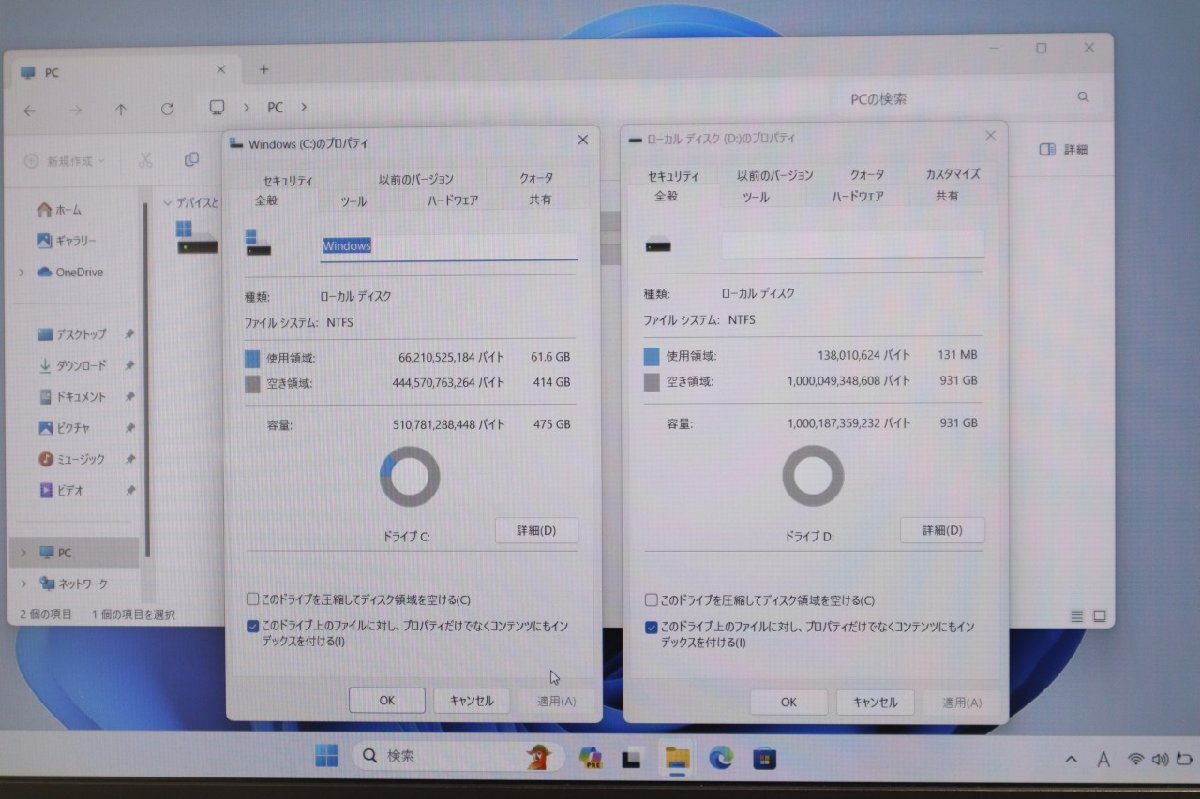Open the カスタマイズ tab in D: properties
The height and width of the screenshot is (799, 1200).
pos(951,173)
